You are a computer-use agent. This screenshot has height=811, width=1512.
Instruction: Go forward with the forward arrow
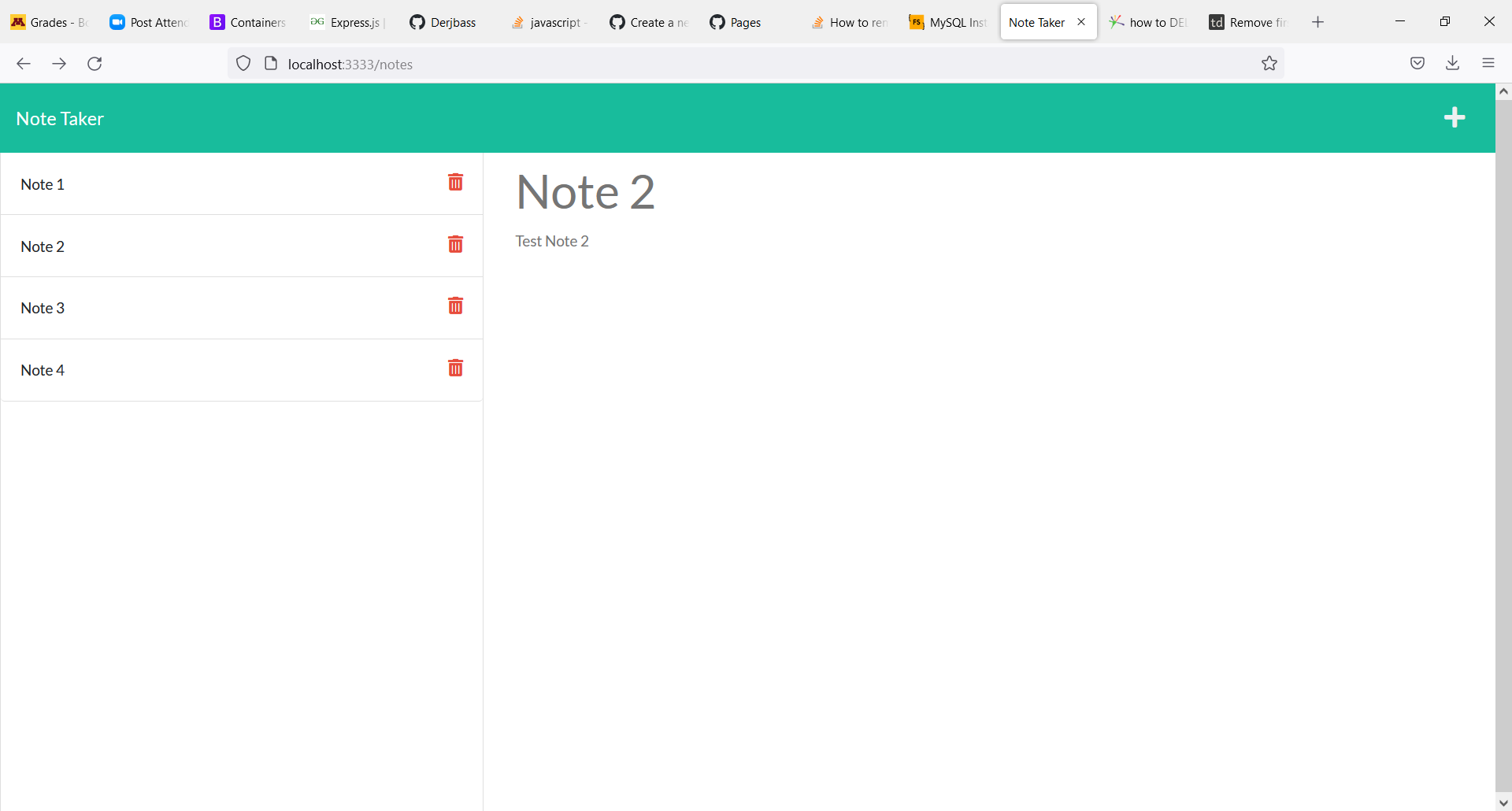(x=59, y=64)
